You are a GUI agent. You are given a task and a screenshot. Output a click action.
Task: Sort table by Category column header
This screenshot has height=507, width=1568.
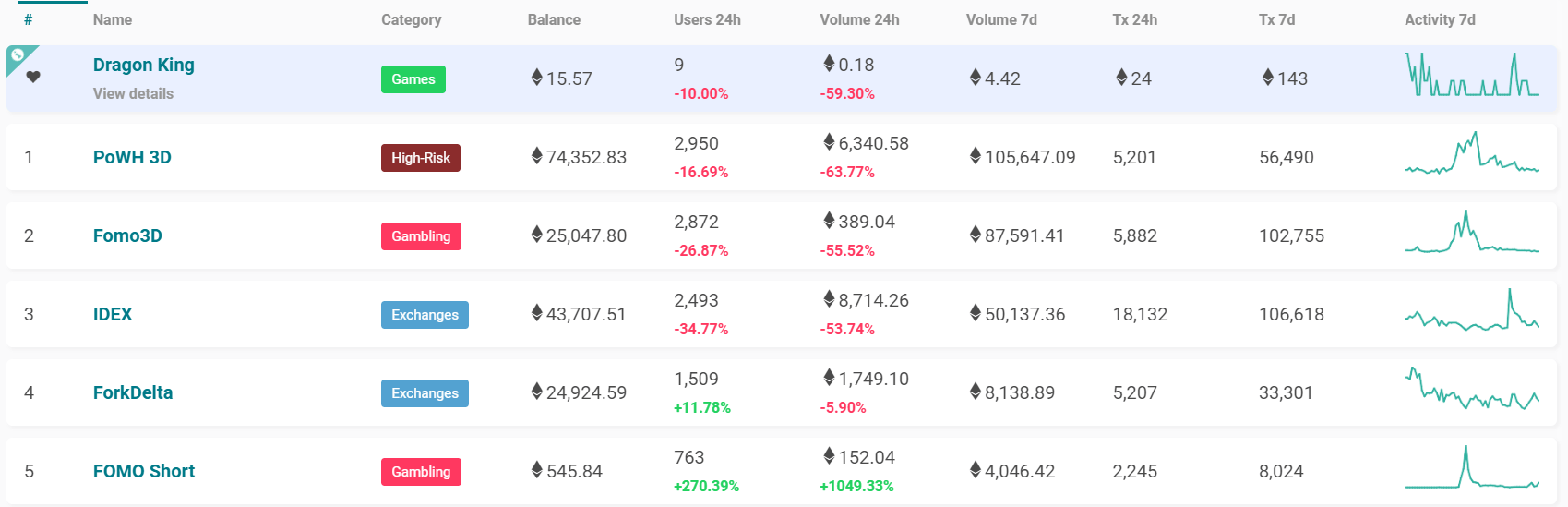coord(411,19)
